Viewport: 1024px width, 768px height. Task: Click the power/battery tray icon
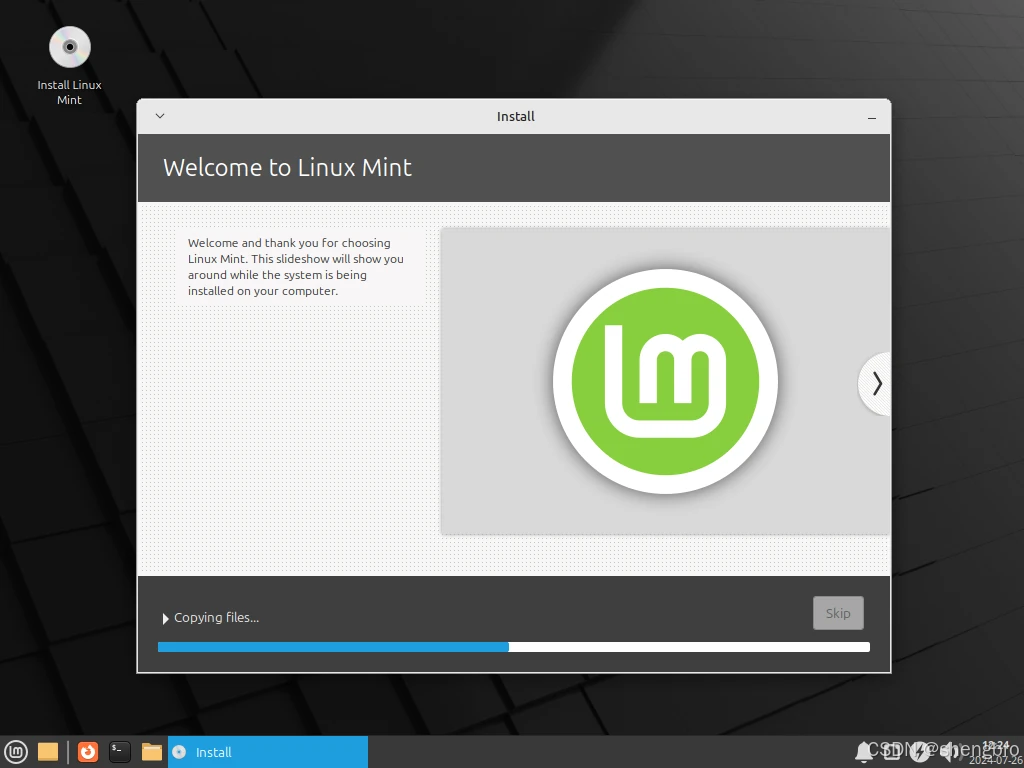coord(920,751)
